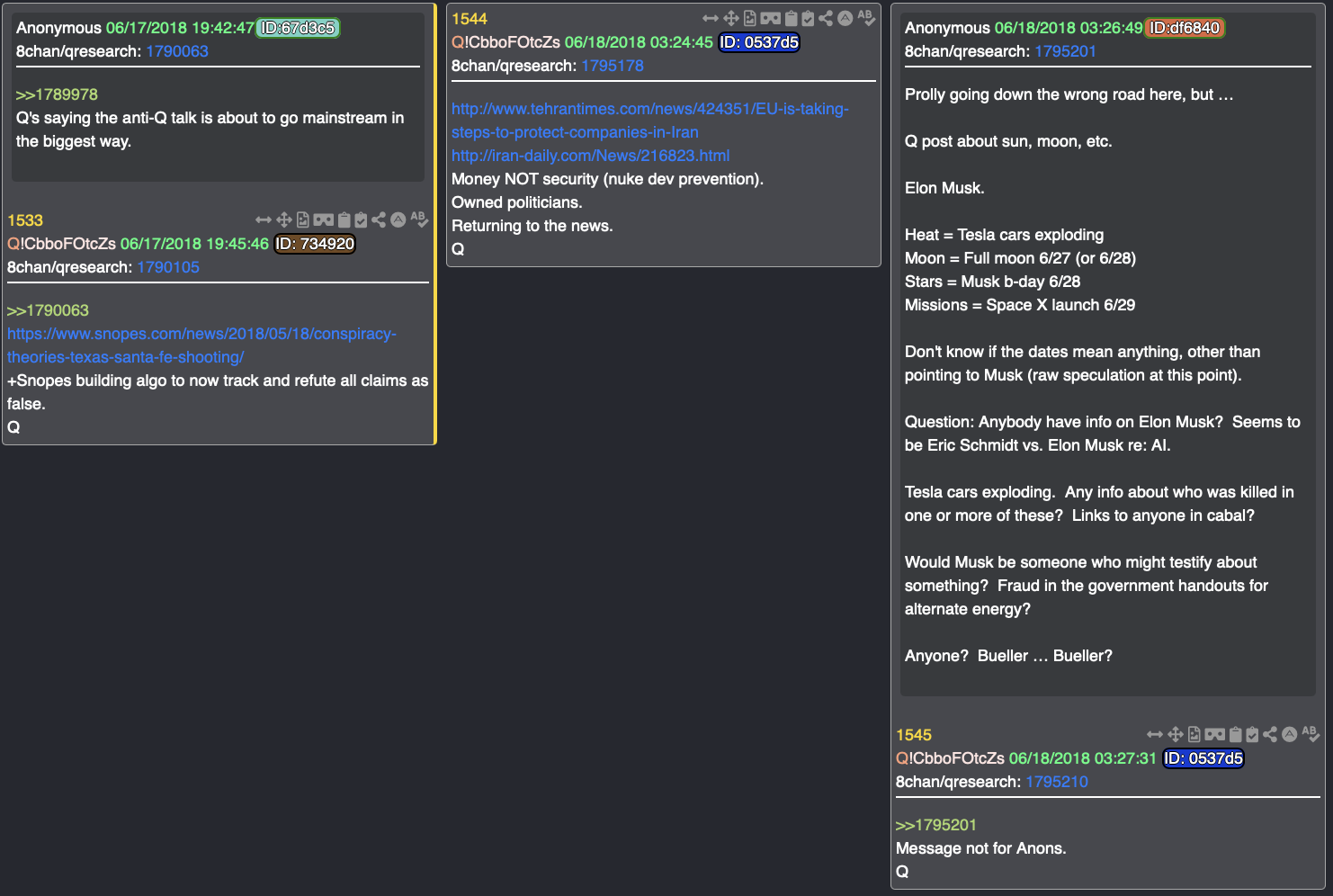This screenshot has height=896, width=1333.
Task: Click Q!CbboFOtcZs tripcode on post 1545
Action: click(950, 758)
